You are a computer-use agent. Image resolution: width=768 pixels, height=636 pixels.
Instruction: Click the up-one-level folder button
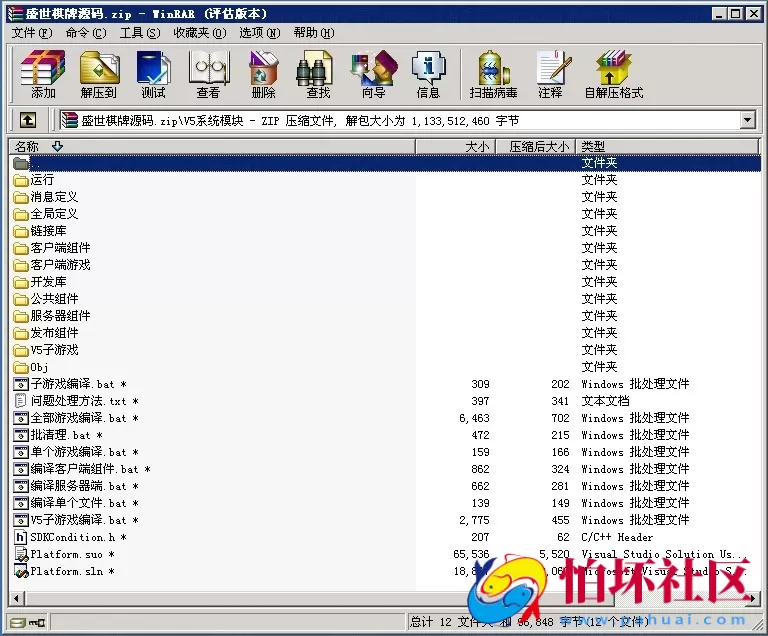click(x=27, y=120)
